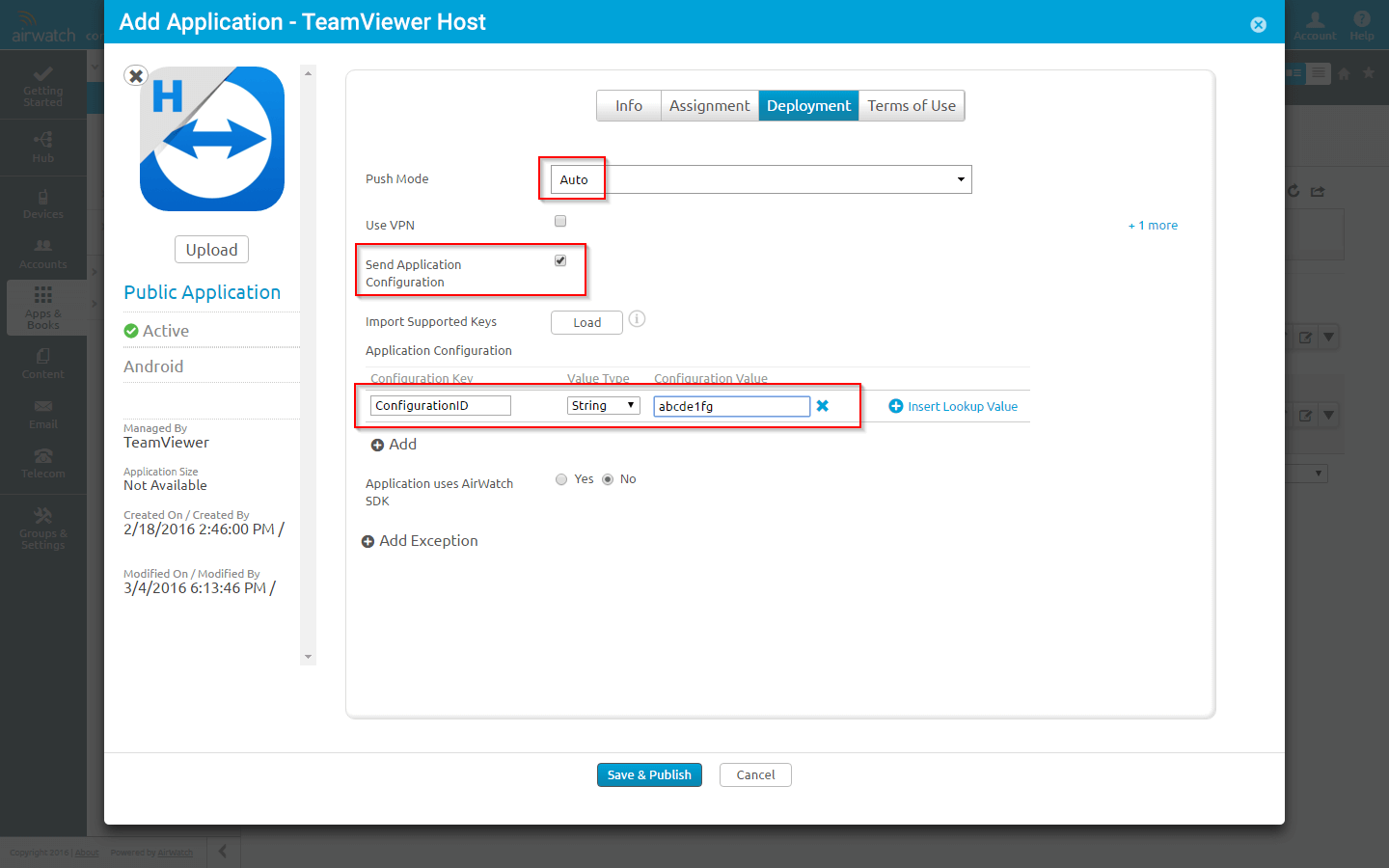Delete the ConfigurationID row with X icon
1389x868 pixels.
coord(823,406)
